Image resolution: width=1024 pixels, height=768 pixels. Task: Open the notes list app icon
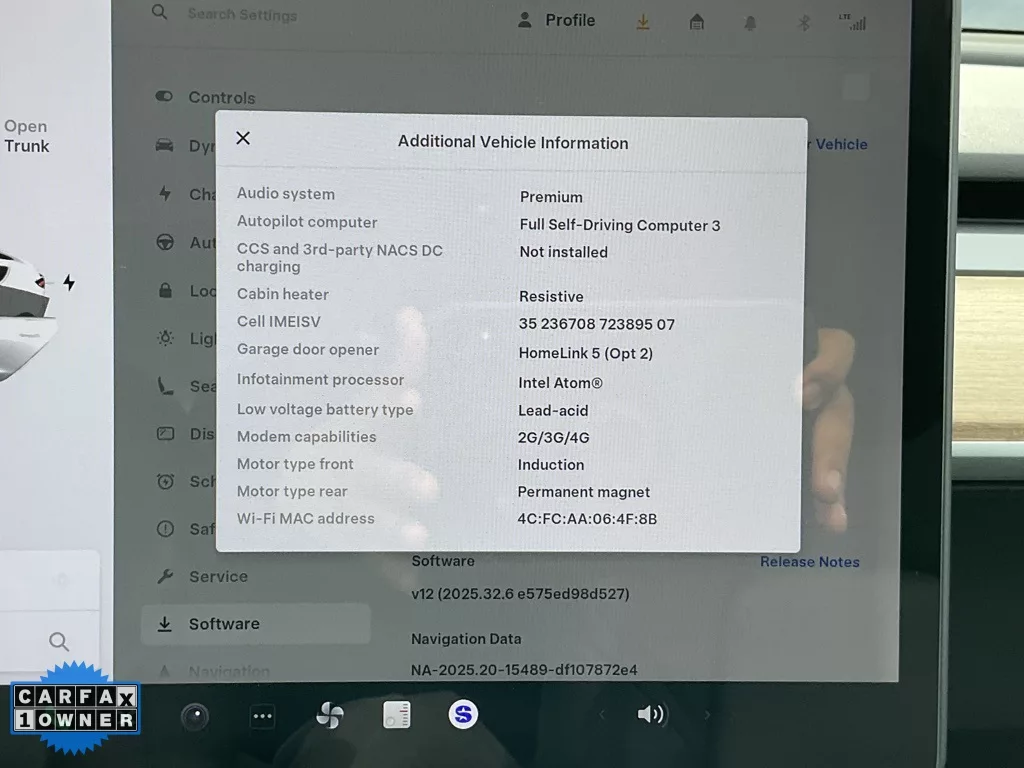396,715
